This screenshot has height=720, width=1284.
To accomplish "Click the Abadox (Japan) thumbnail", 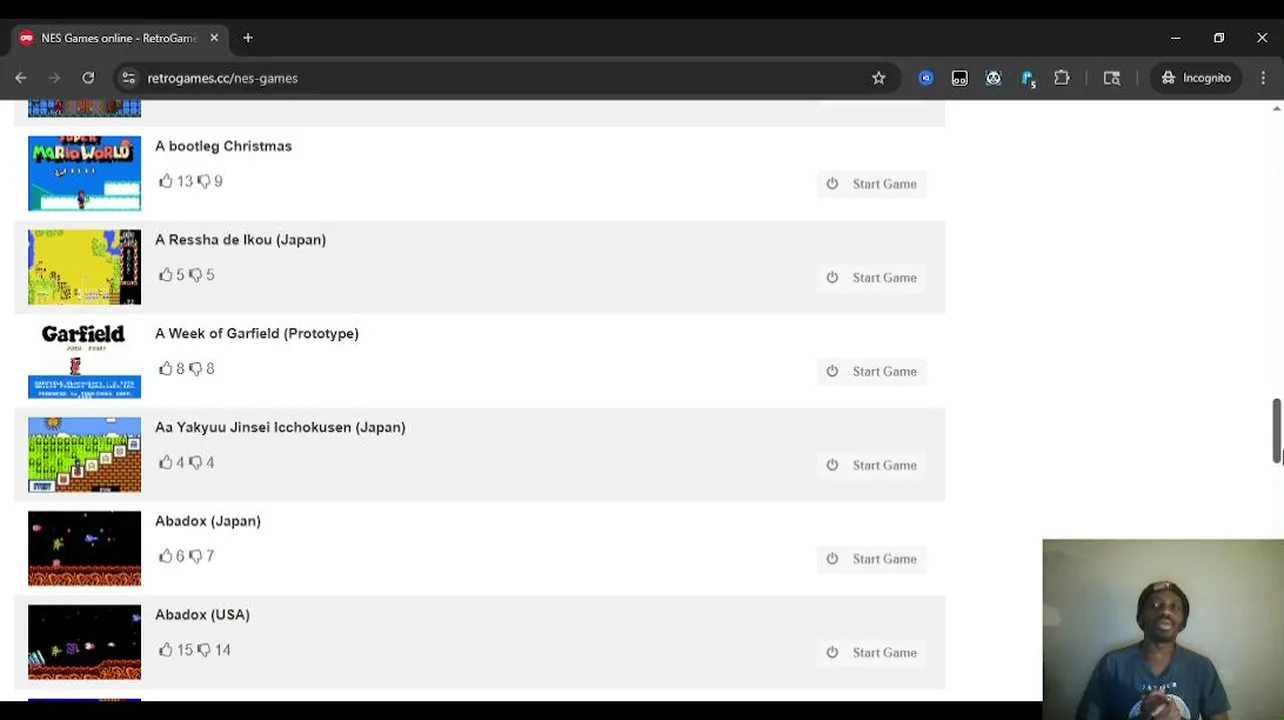I will point(85,548).
